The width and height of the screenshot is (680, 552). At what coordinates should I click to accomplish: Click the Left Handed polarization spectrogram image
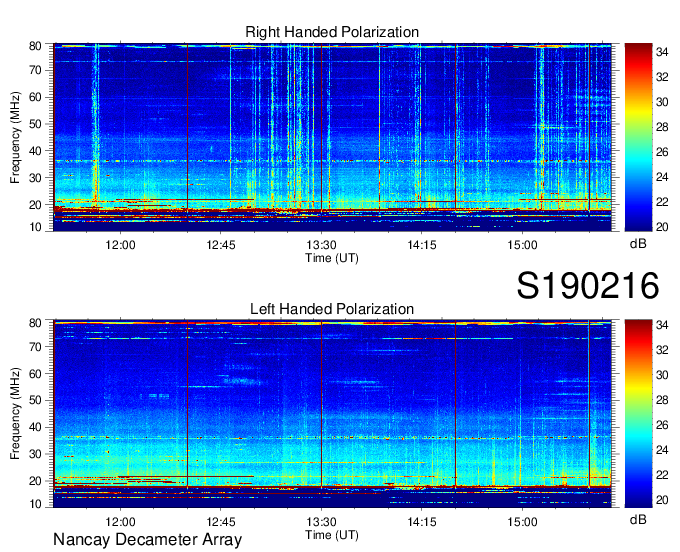pos(332,414)
